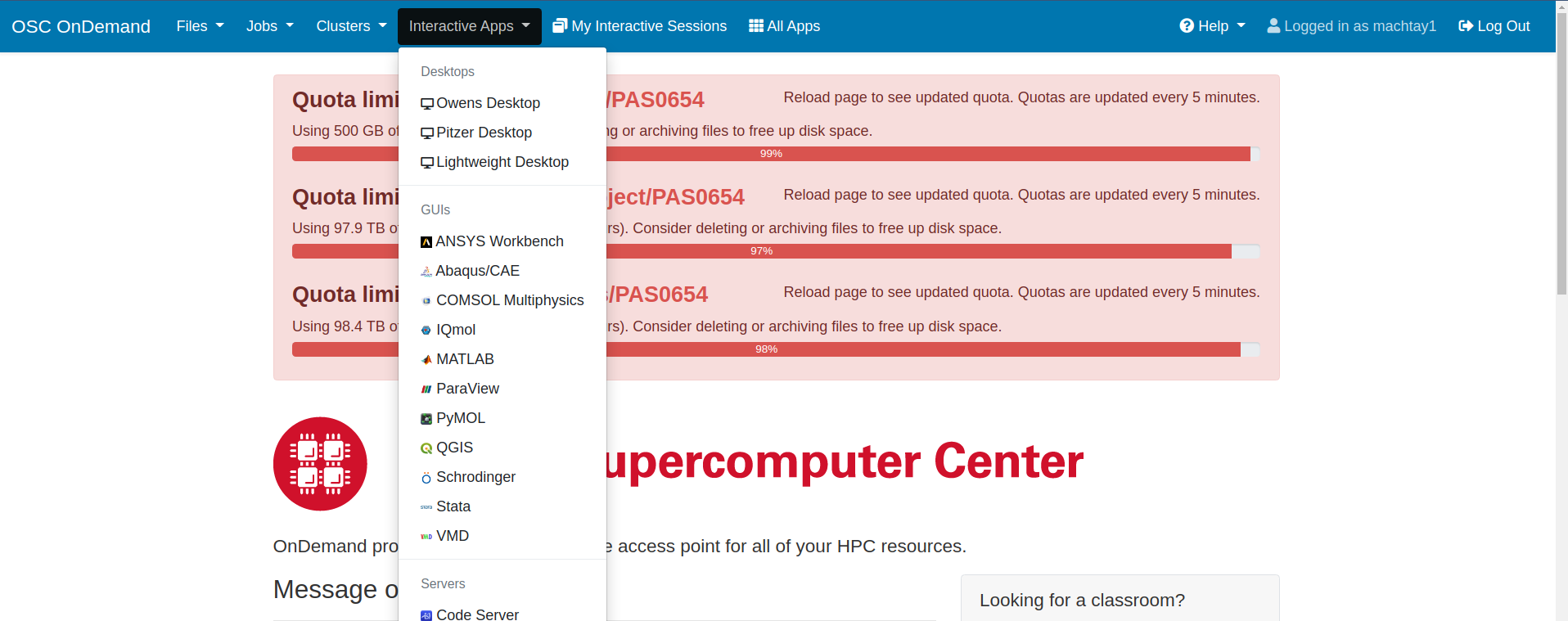Expand the Clusters dropdown menu
1568x621 pixels.
tap(351, 26)
